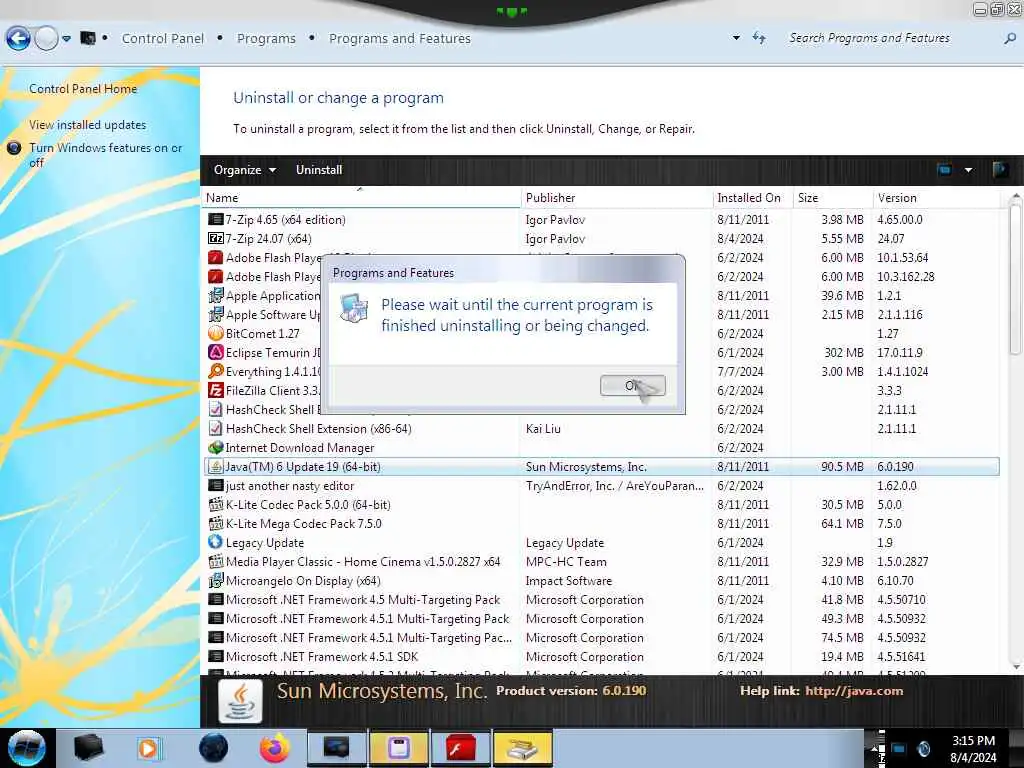Open media player taskbar icon

coord(148,748)
